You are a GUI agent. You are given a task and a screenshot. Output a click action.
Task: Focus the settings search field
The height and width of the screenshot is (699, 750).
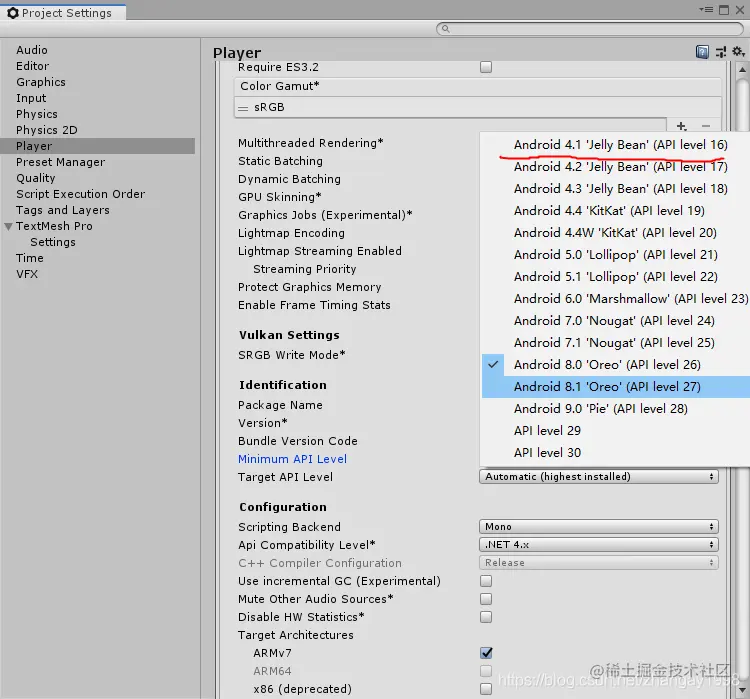coord(590,29)
